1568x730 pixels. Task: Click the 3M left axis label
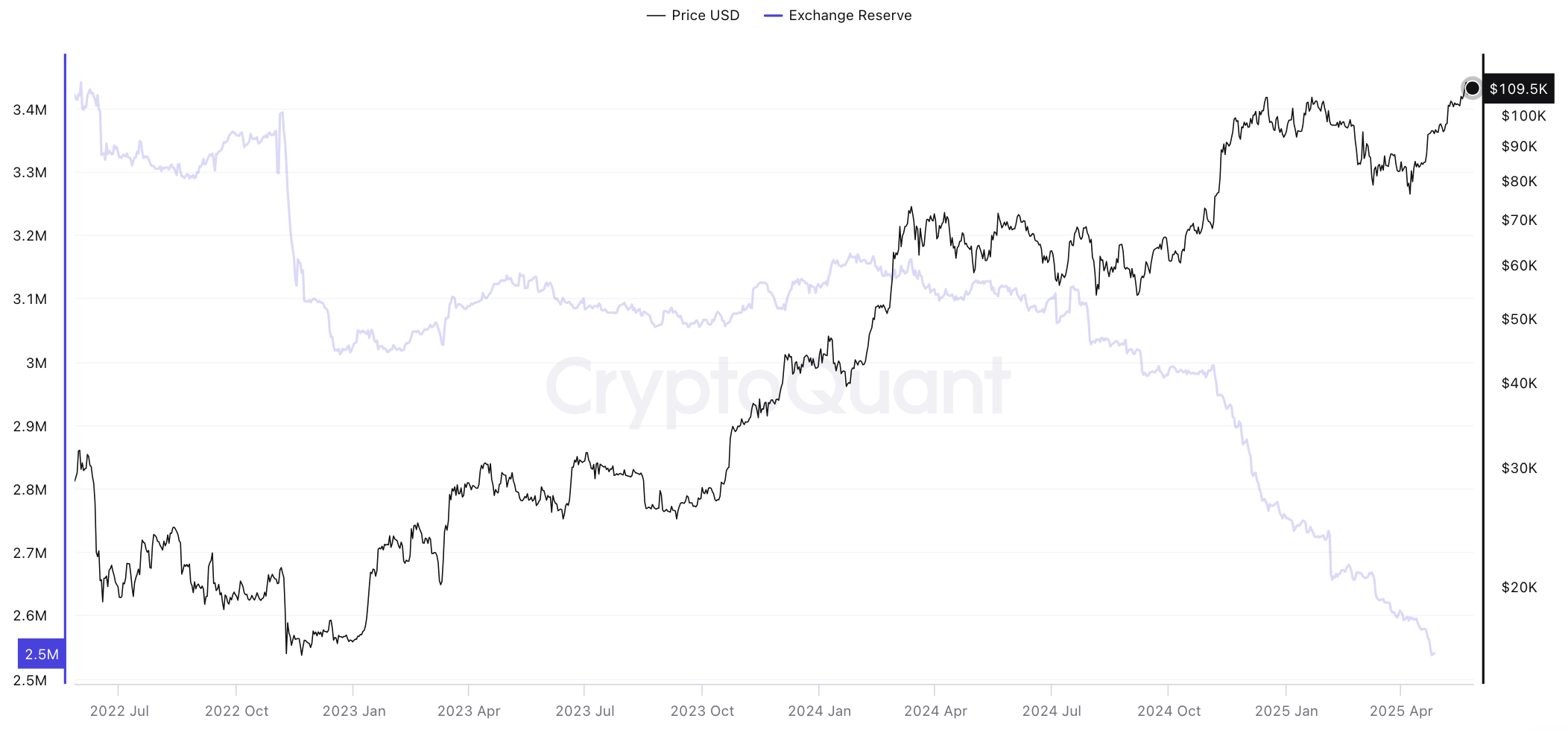coord(36,364)
